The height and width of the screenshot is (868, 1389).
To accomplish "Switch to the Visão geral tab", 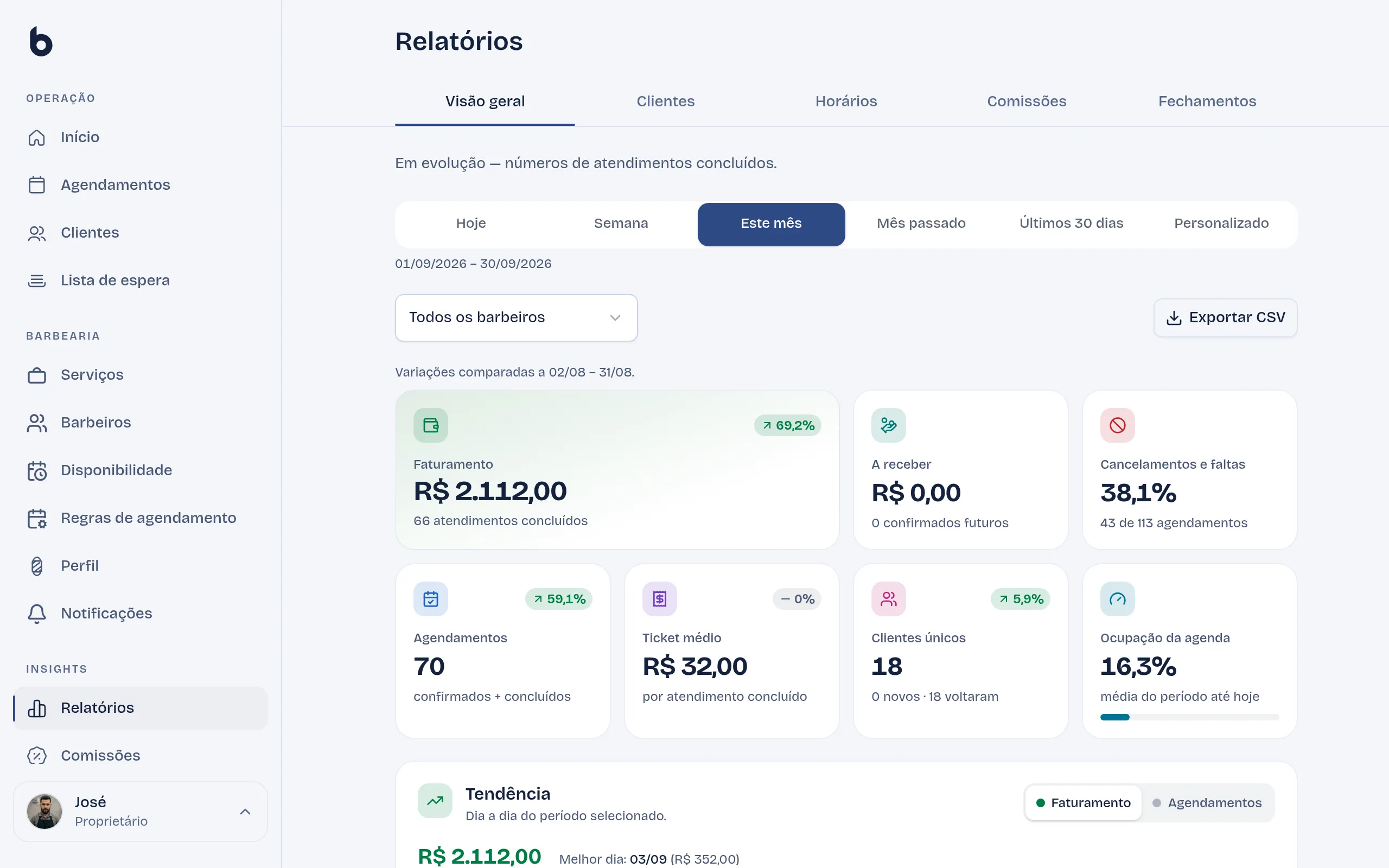I will tap(485, 101).
